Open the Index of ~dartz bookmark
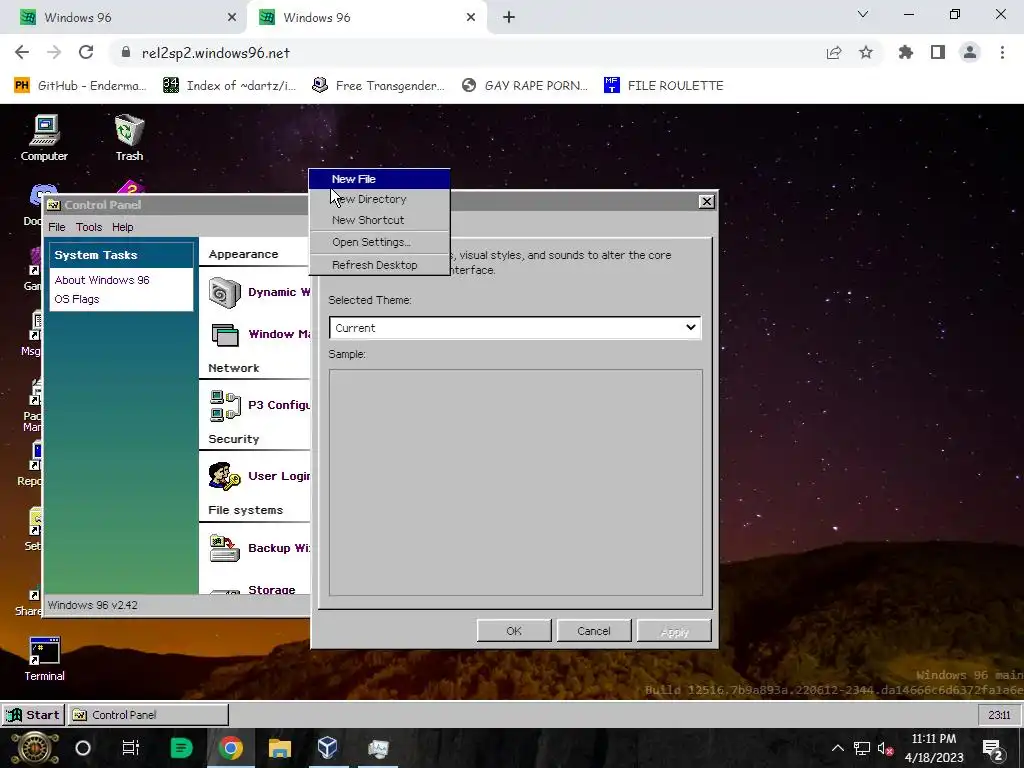This screenshot has height=768, width=1024. [x=230, y=86]
